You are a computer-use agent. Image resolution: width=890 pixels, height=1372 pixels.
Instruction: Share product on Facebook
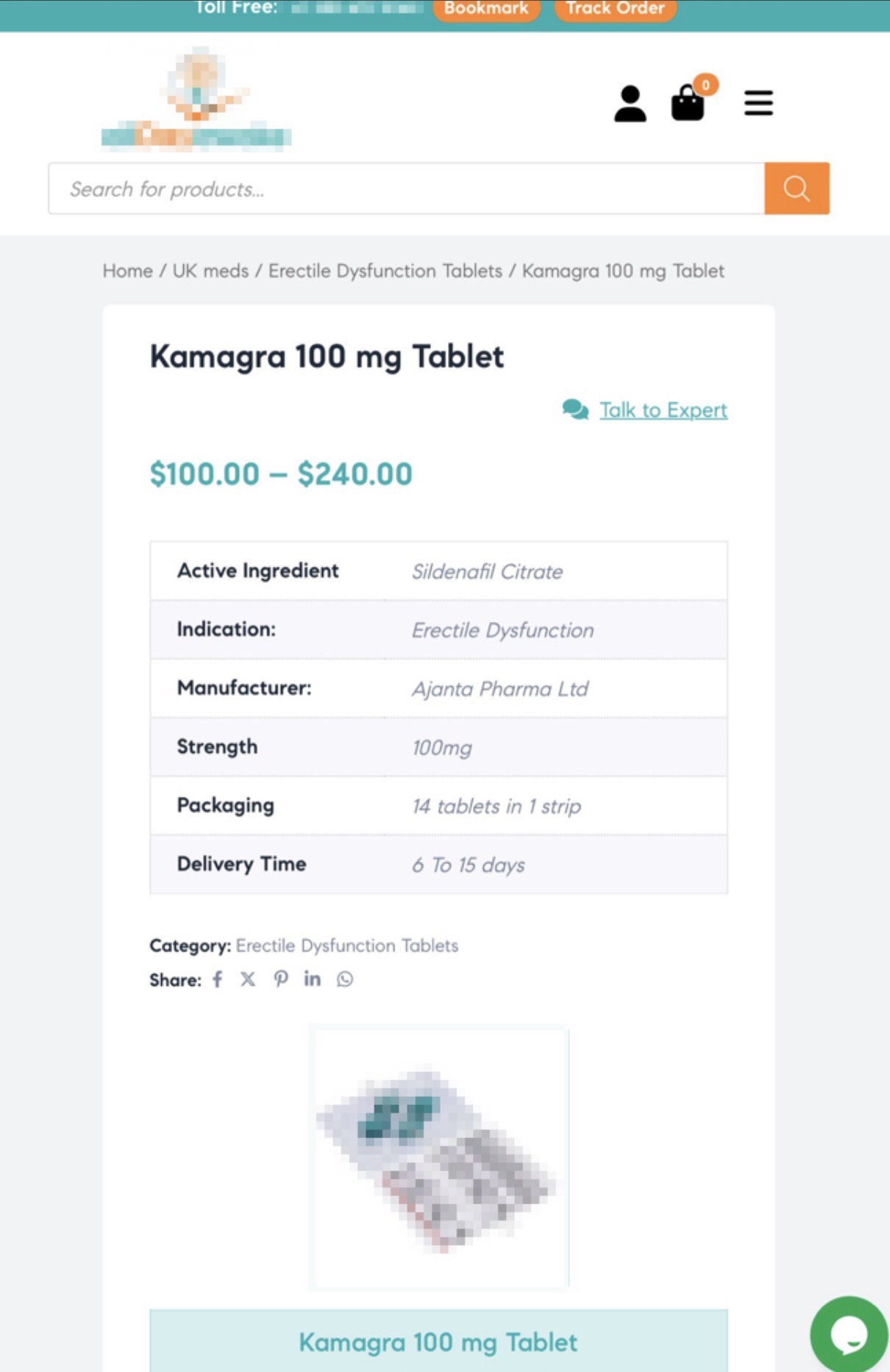pyautogui.click(x=218, y=979)
